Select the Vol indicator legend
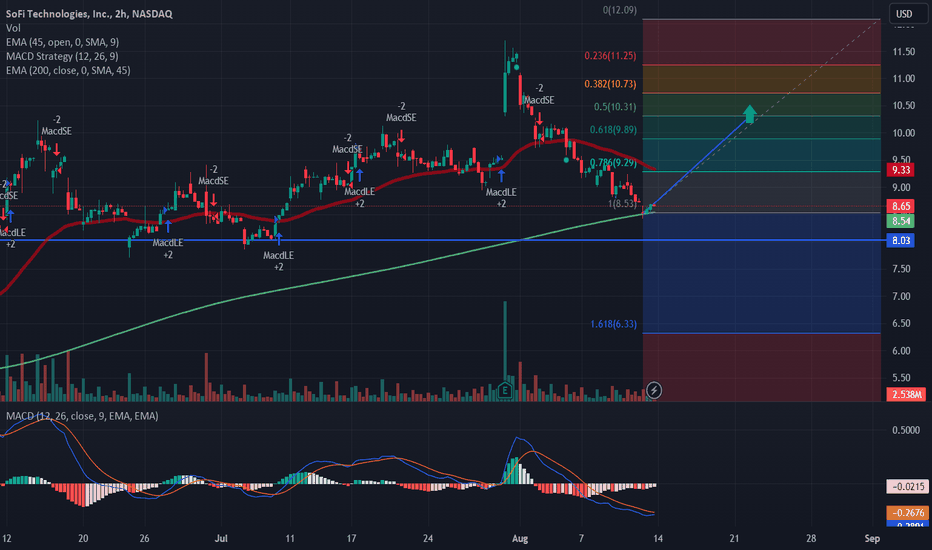Screen dimensions: 932x550 pyautogui.click(x=13, y=28)
